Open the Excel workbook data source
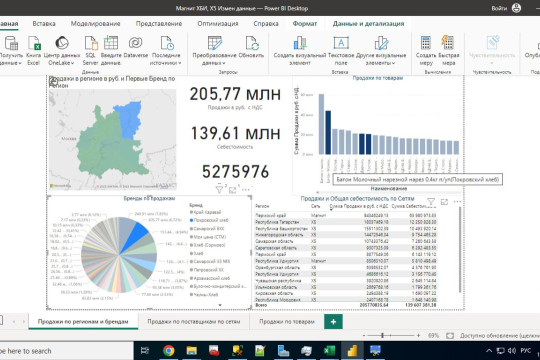 pyautogui.click(x=34, y=50)
